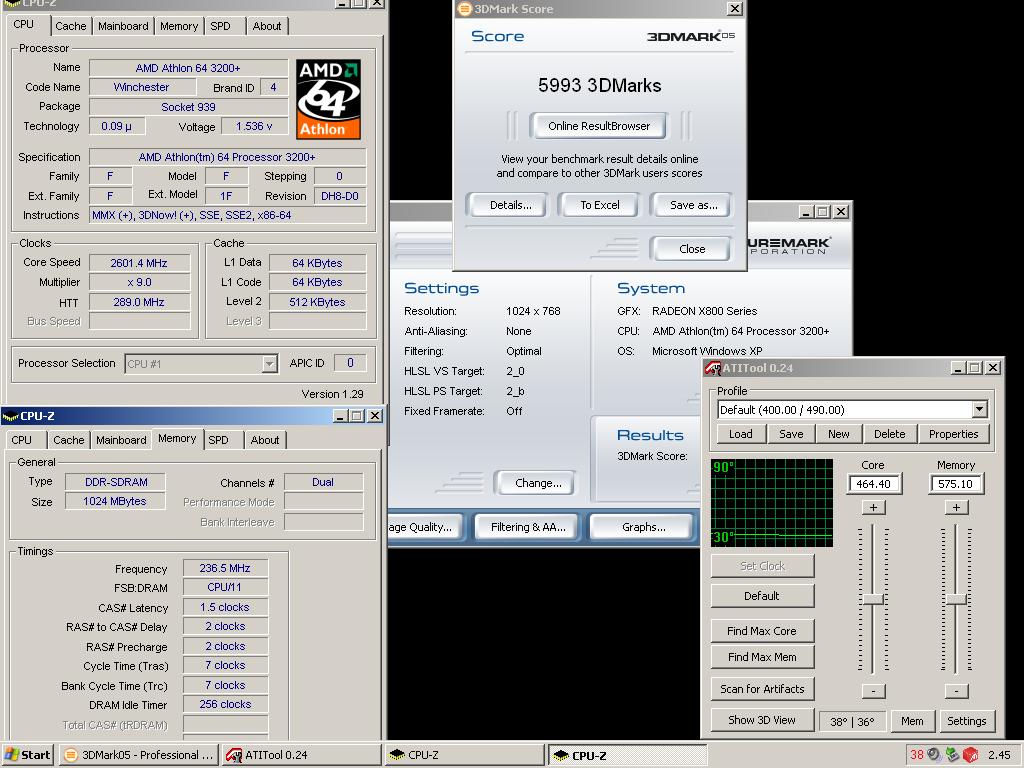Open the Mem button in ATITool

(x=912, y=721)
